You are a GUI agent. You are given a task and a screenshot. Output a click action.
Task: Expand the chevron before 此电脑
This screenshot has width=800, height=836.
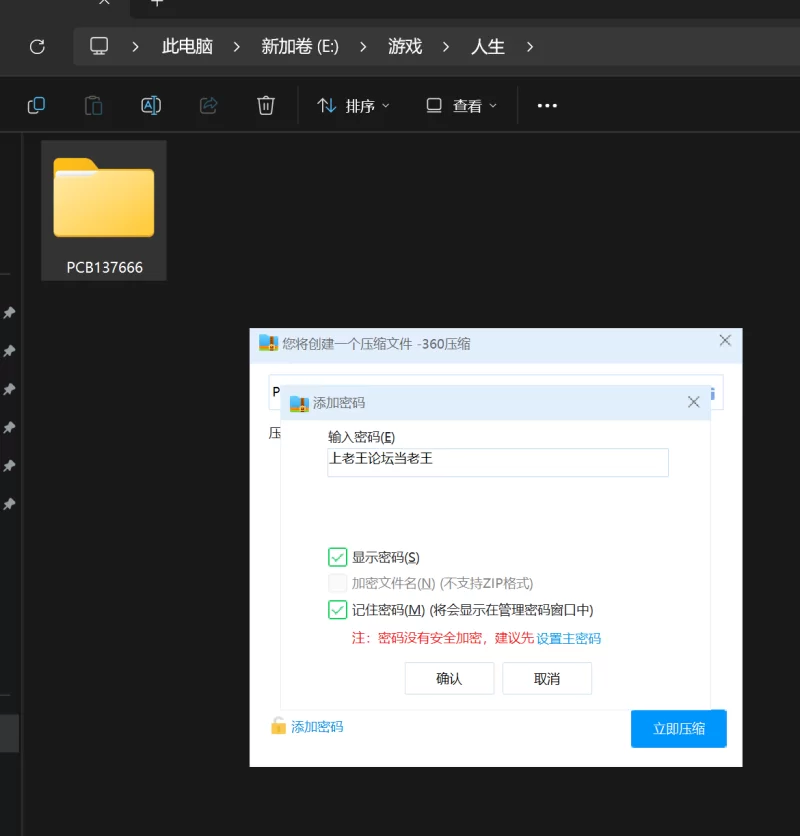pos(135,47)
